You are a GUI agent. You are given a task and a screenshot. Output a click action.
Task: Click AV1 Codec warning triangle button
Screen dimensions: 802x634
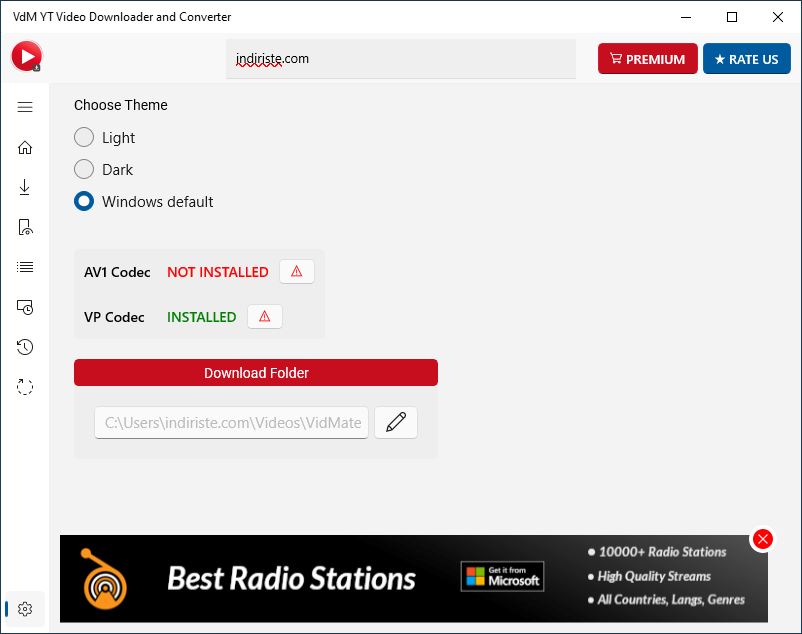297,271
